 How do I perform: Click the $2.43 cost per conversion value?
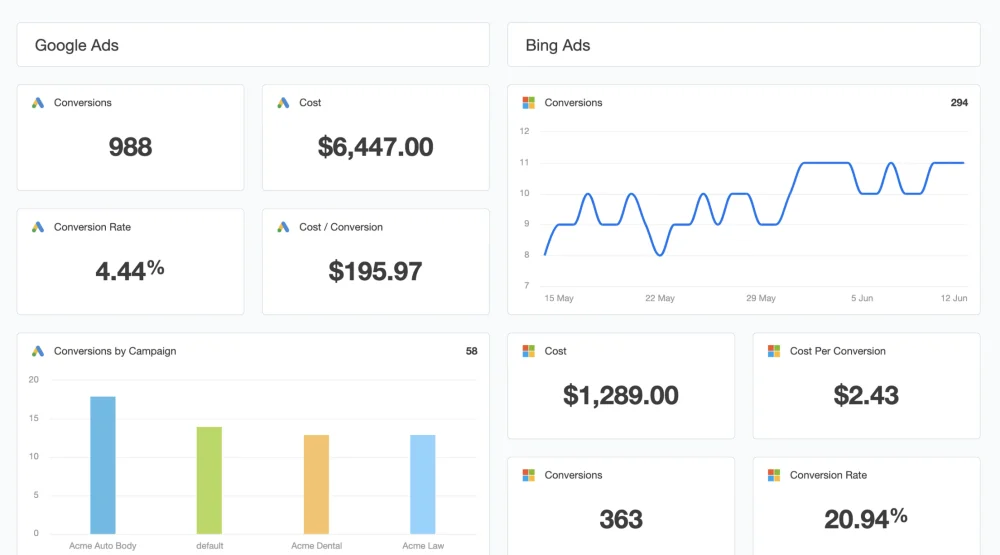[866, 396]
